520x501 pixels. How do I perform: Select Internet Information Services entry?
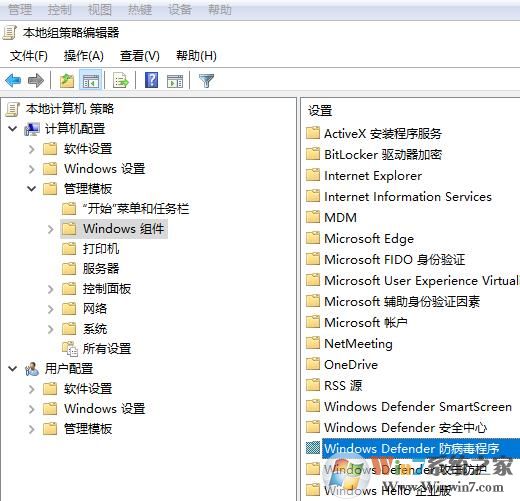408,196
